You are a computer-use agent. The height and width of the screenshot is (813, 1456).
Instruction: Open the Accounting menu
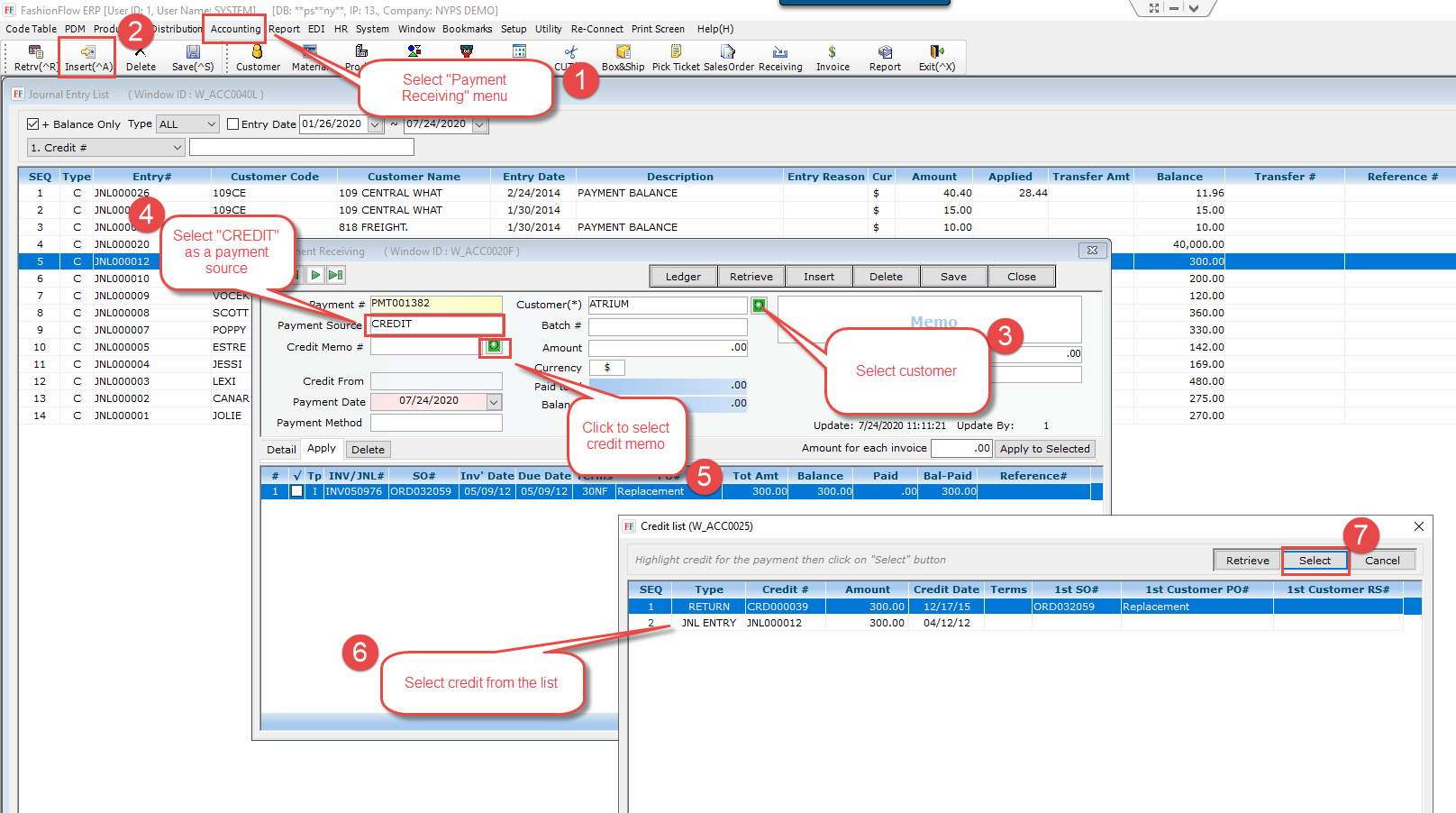235,29
